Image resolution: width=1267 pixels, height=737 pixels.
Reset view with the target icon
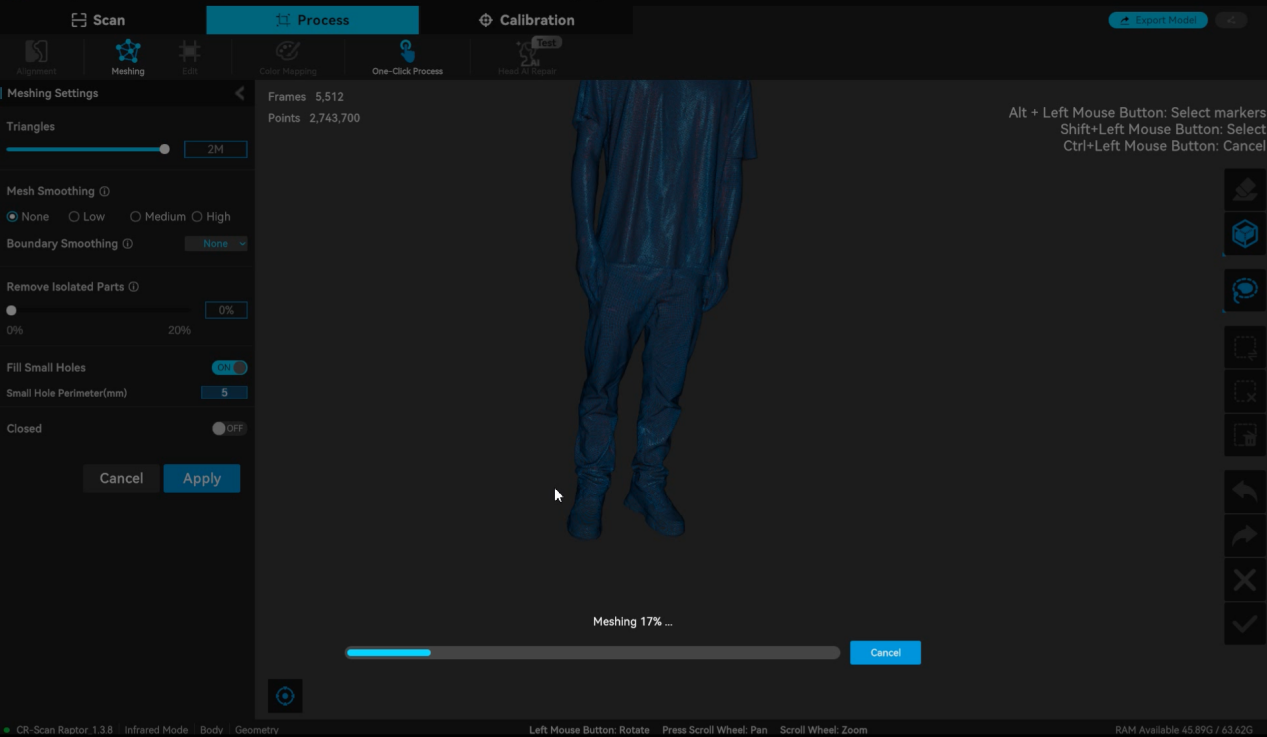(285, 696)
